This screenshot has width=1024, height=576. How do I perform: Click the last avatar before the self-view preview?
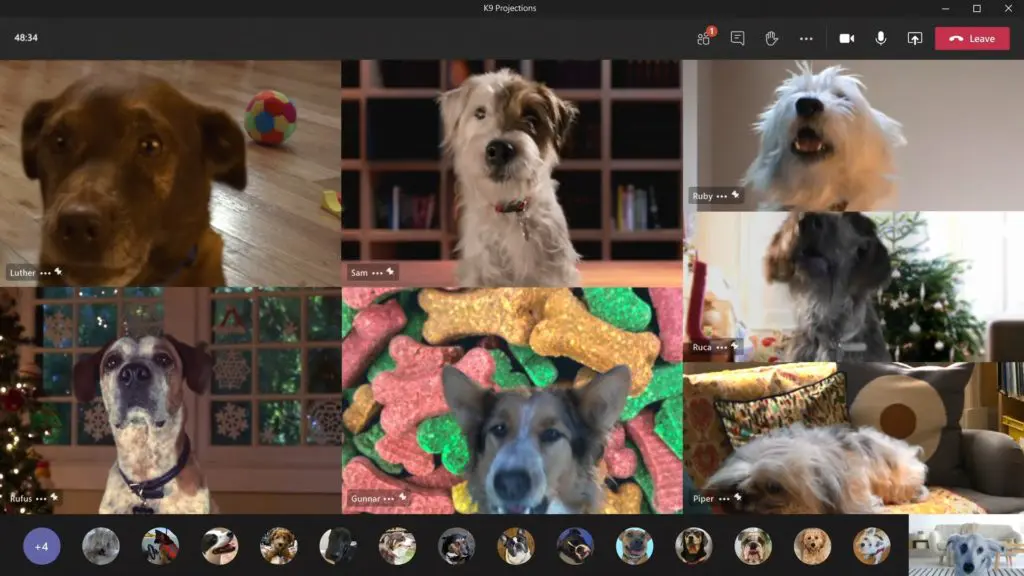coord(872,546)
